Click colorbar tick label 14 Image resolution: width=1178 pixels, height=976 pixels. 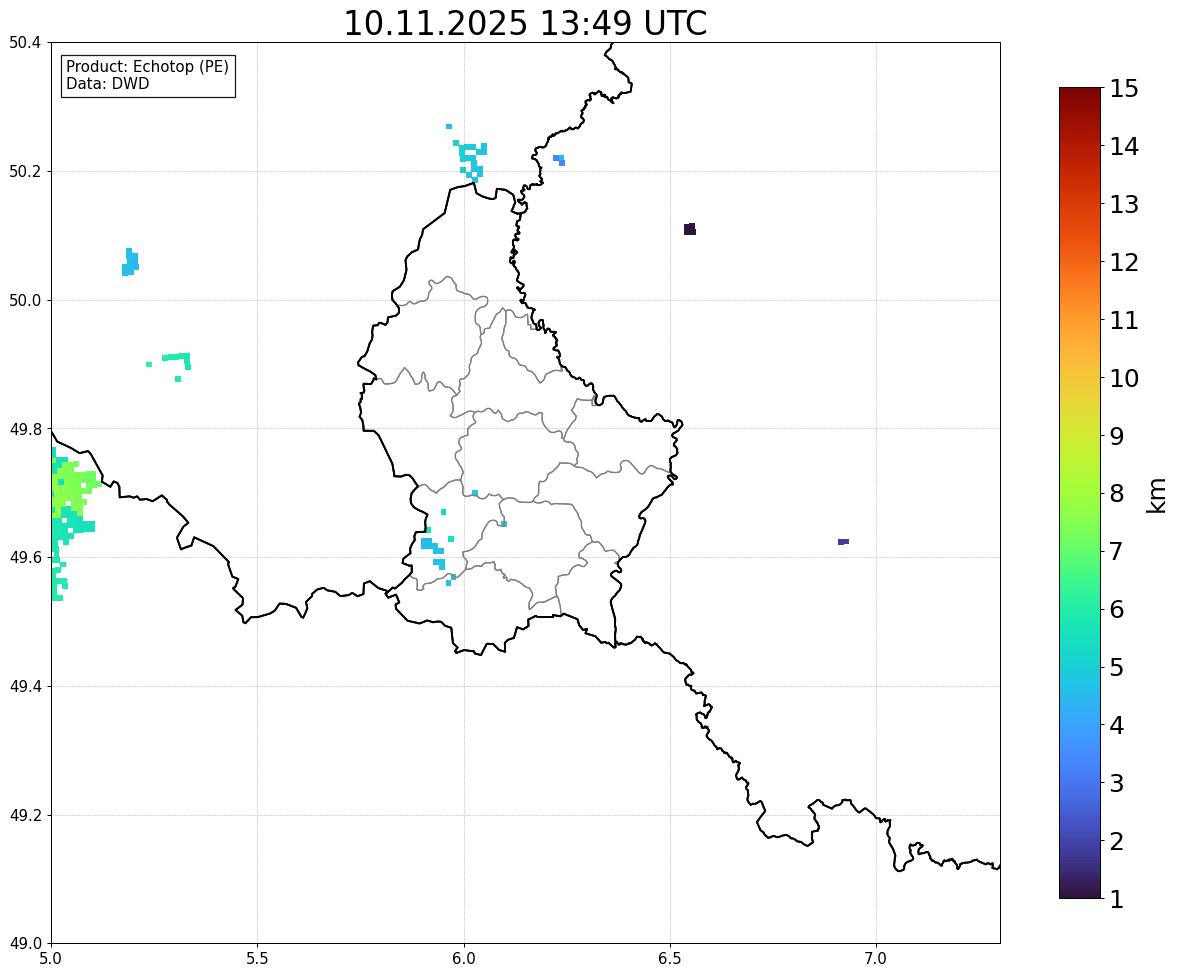point(1124,147)
